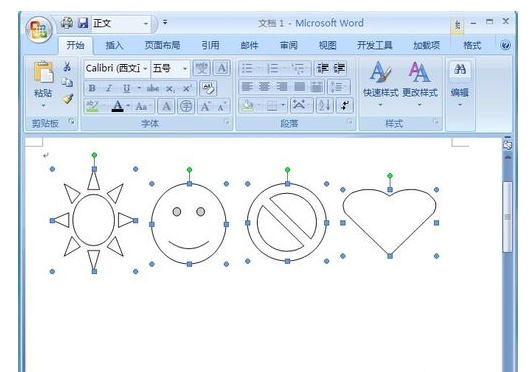532x372 pixels.
Task: Copy selection with the copy icon
Action: tap(67, 82)
